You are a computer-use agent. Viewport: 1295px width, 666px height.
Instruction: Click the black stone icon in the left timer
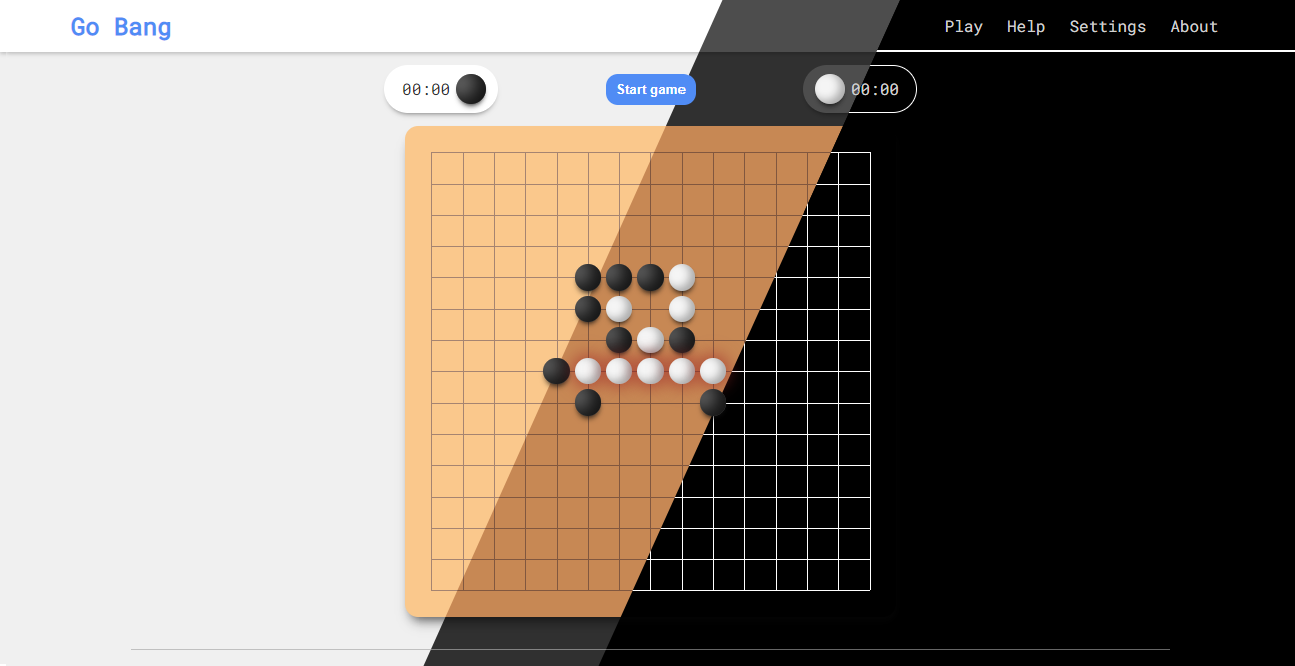coord(470,89)
